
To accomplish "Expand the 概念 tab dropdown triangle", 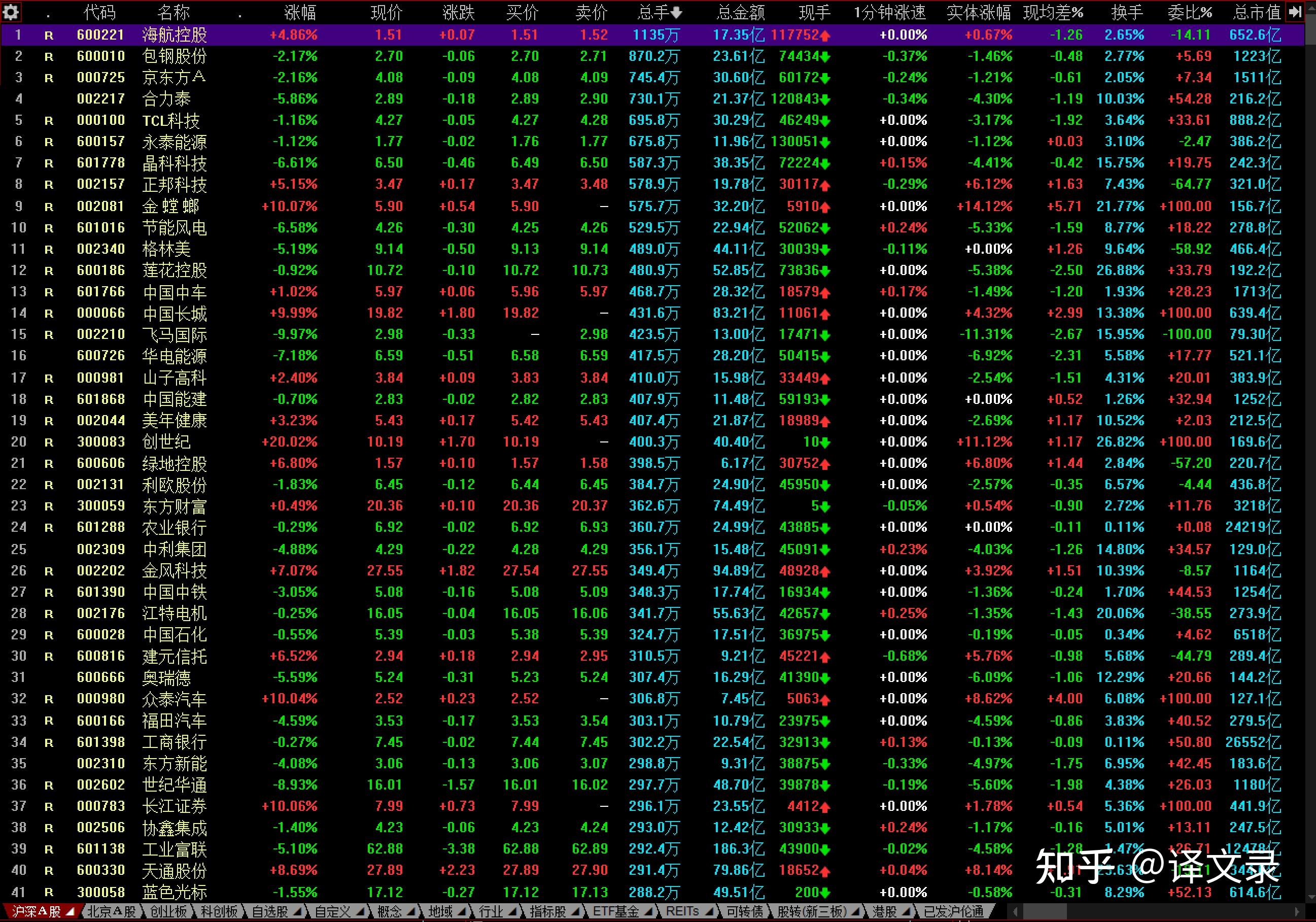I will point(410,911).
